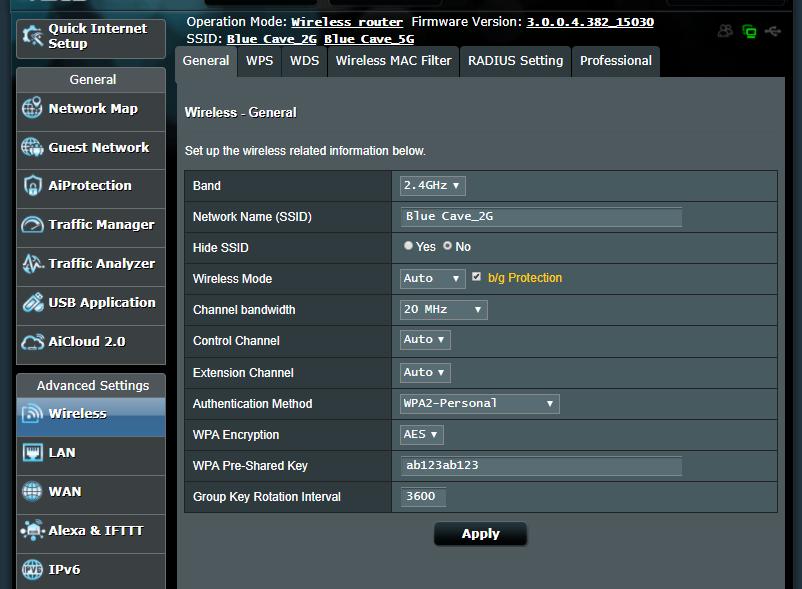Click the LAN port icon

(33, 452)
